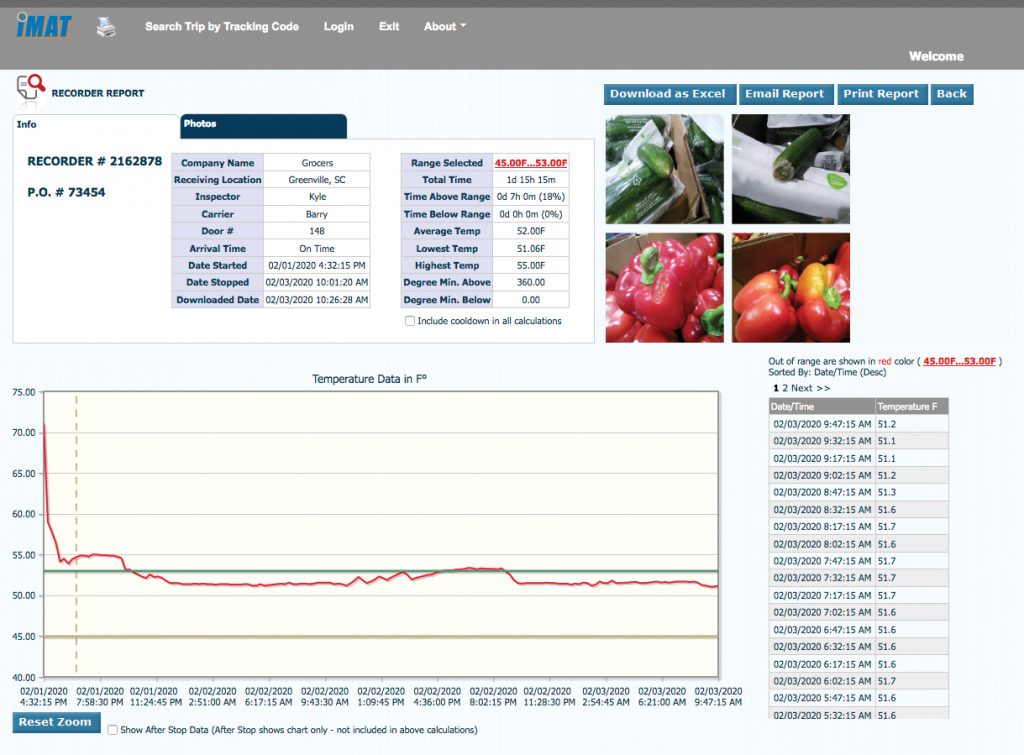Open the red and yellow peppers photo
Viewport: 1024px width, 755px height.
click(790, 288)
